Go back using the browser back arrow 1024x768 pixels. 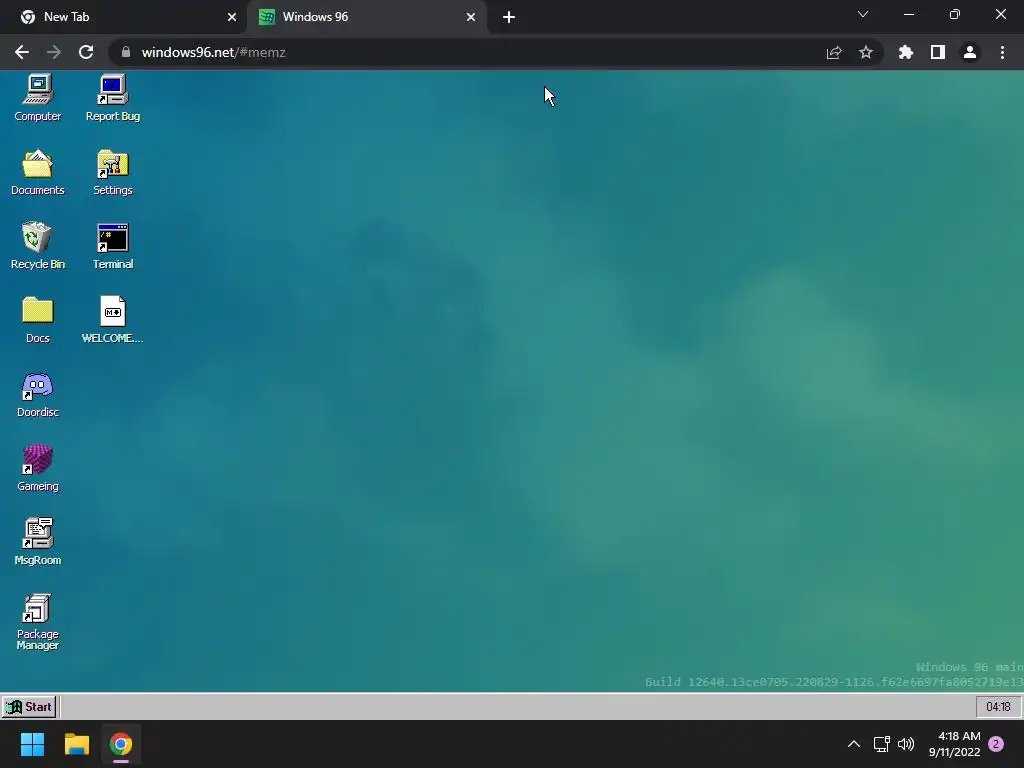pyautogui.click(x=22, y=52)
